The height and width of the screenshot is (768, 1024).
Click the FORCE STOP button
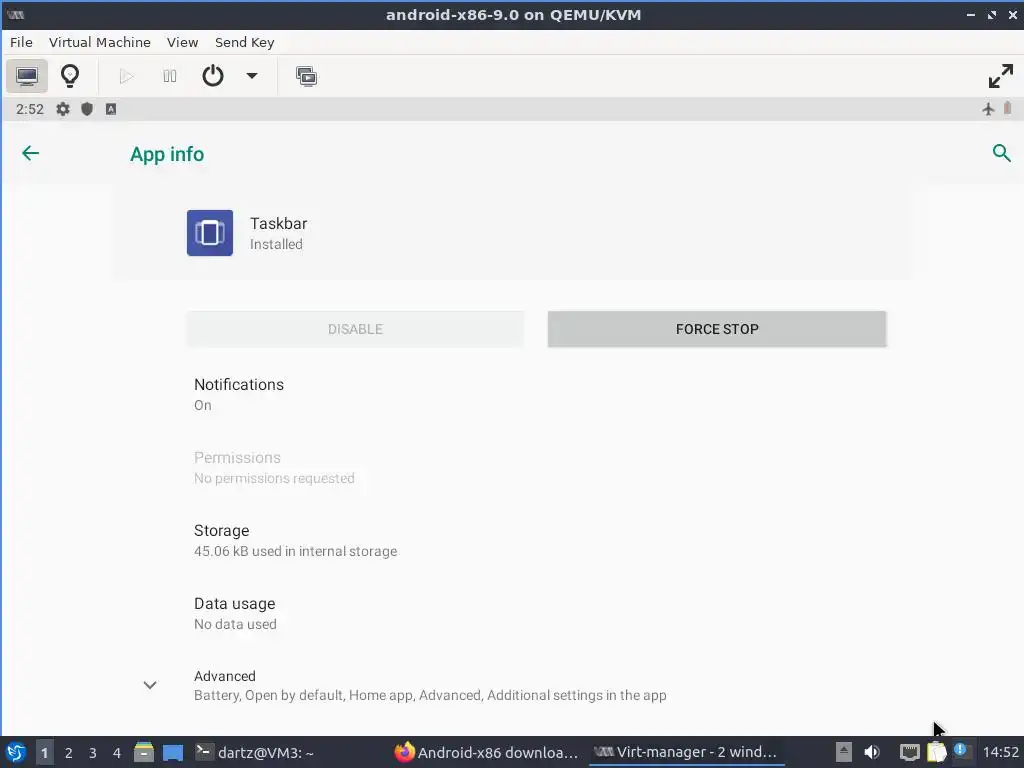tap(716, 329)
